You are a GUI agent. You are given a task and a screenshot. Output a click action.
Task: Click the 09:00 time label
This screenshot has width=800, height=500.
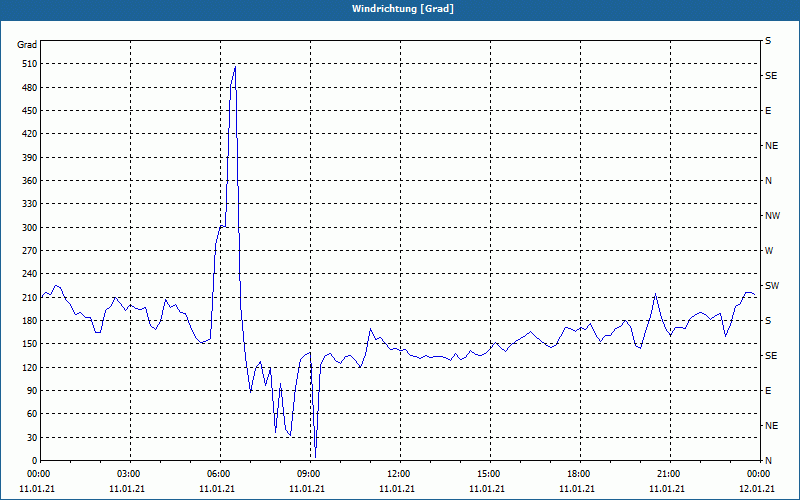click(x=308, y=474)
